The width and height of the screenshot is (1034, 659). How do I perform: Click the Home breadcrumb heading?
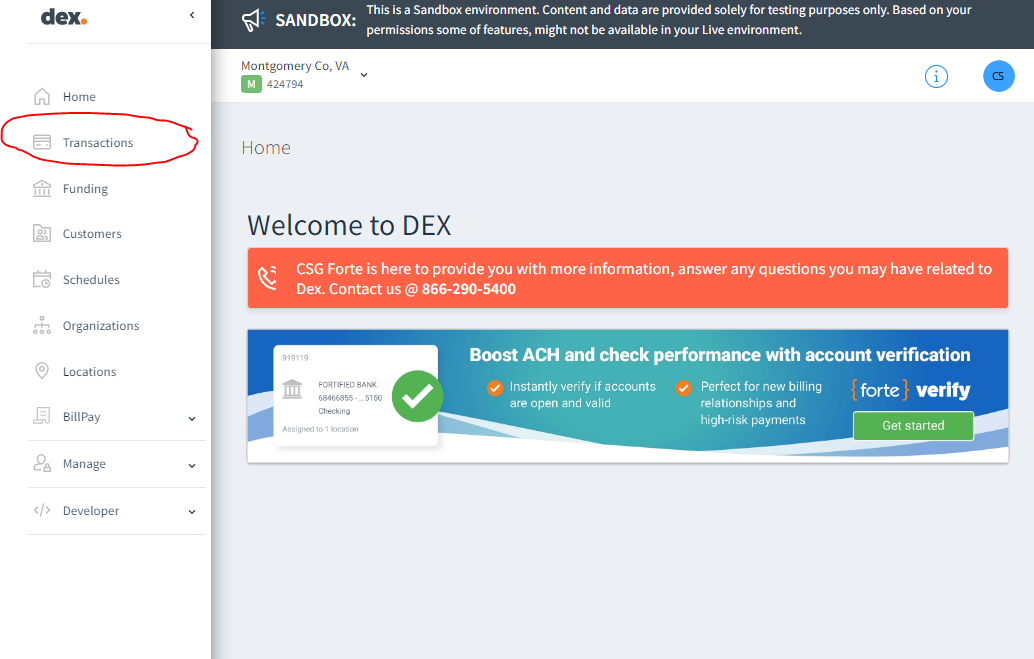266,147
